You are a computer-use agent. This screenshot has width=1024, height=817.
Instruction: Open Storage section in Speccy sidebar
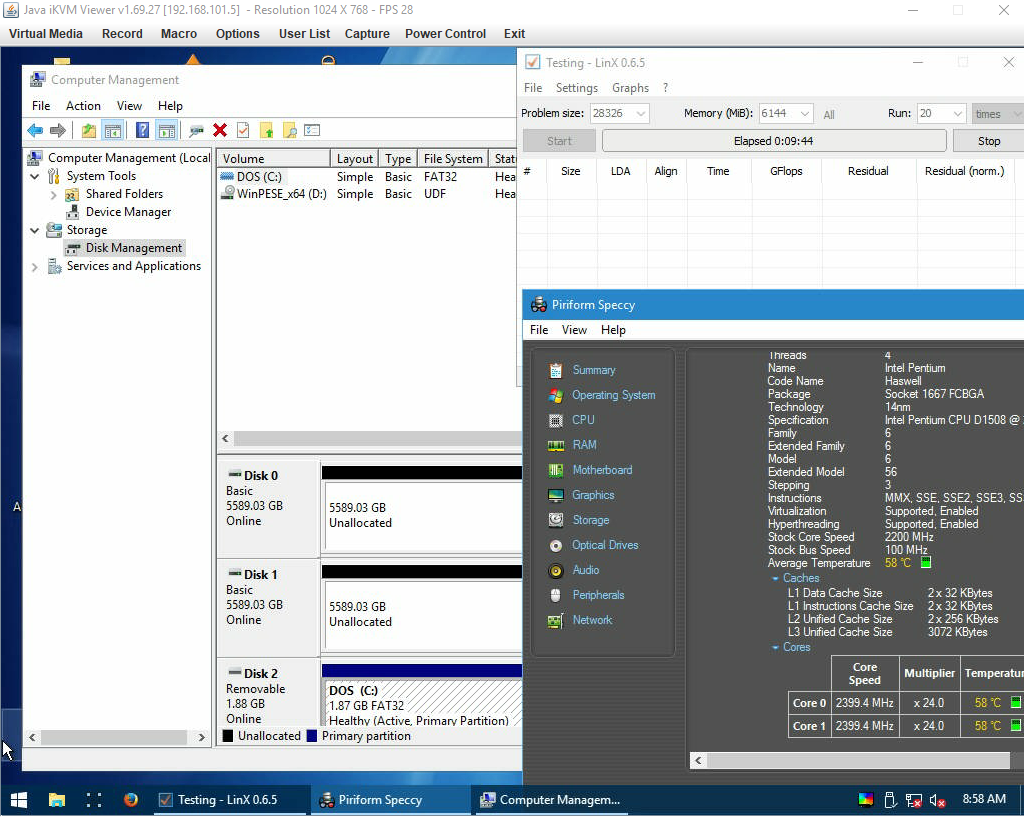coord(590,520)
